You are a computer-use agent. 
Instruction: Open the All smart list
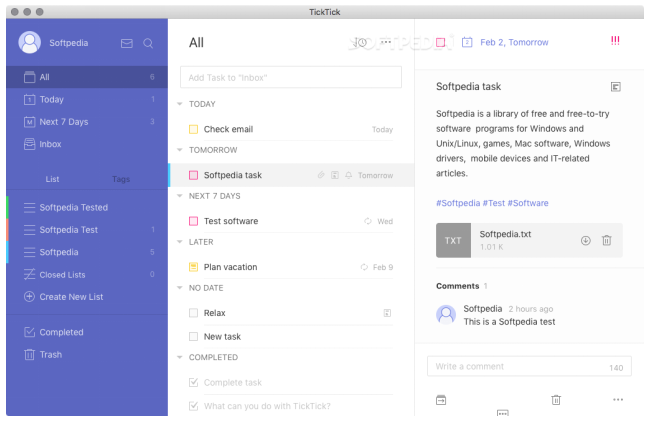87,77
